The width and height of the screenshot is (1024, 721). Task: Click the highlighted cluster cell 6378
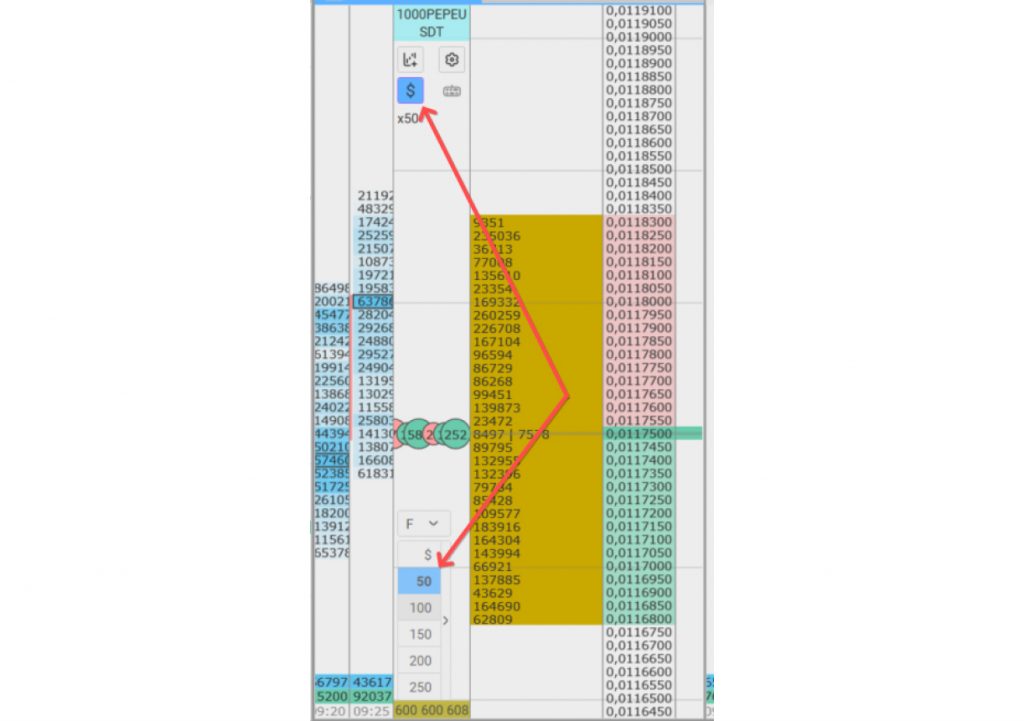coord(373,301)
